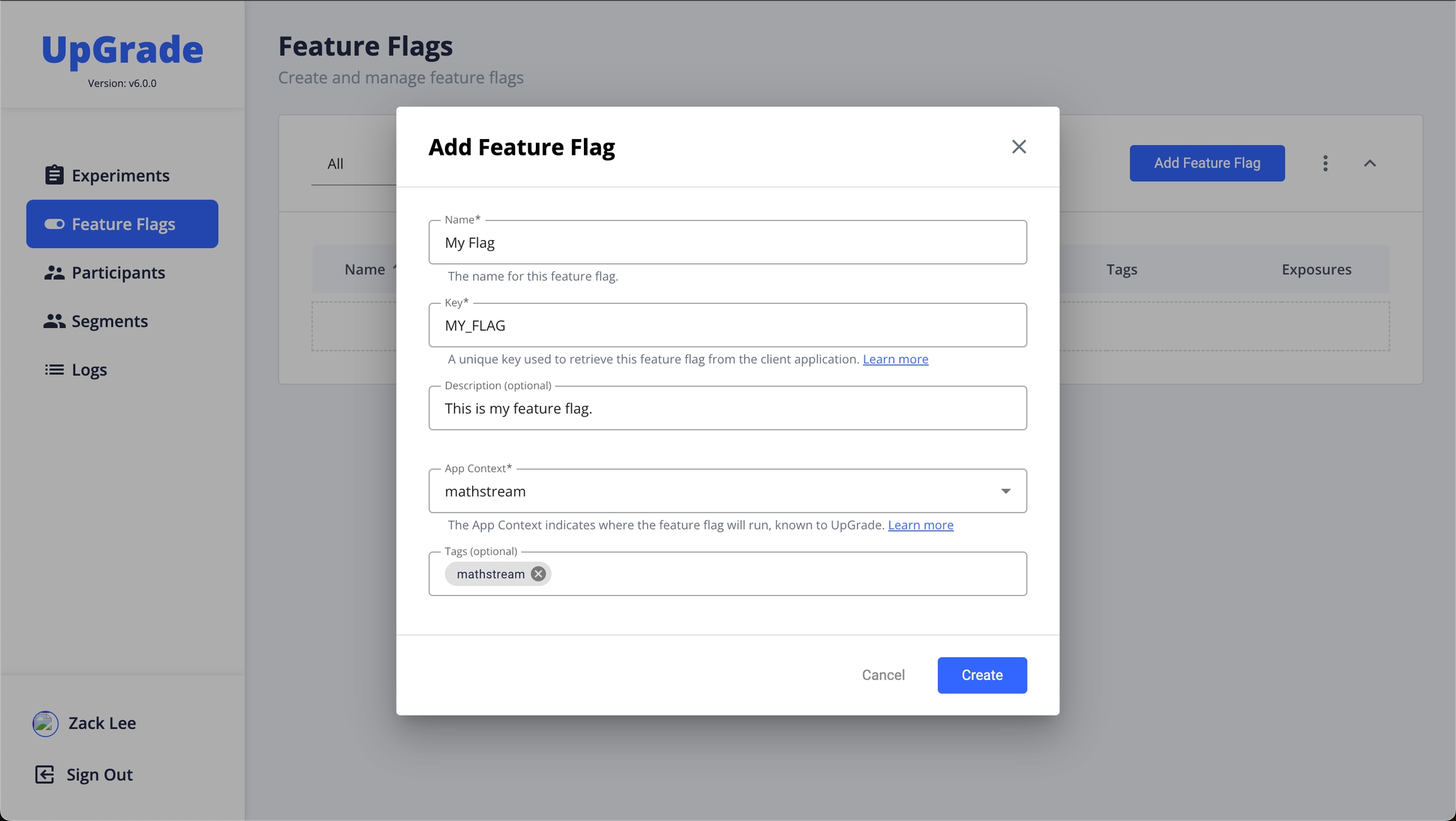Click the Description text field
Viewport: 1456px width, 821px height.
(727, 408)
